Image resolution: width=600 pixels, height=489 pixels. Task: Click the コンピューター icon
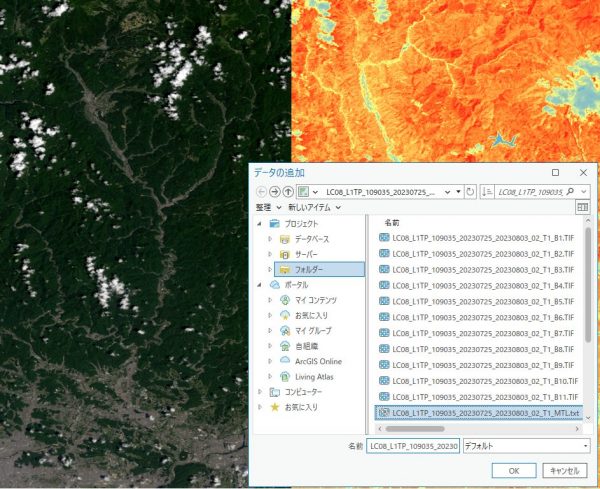274,392
